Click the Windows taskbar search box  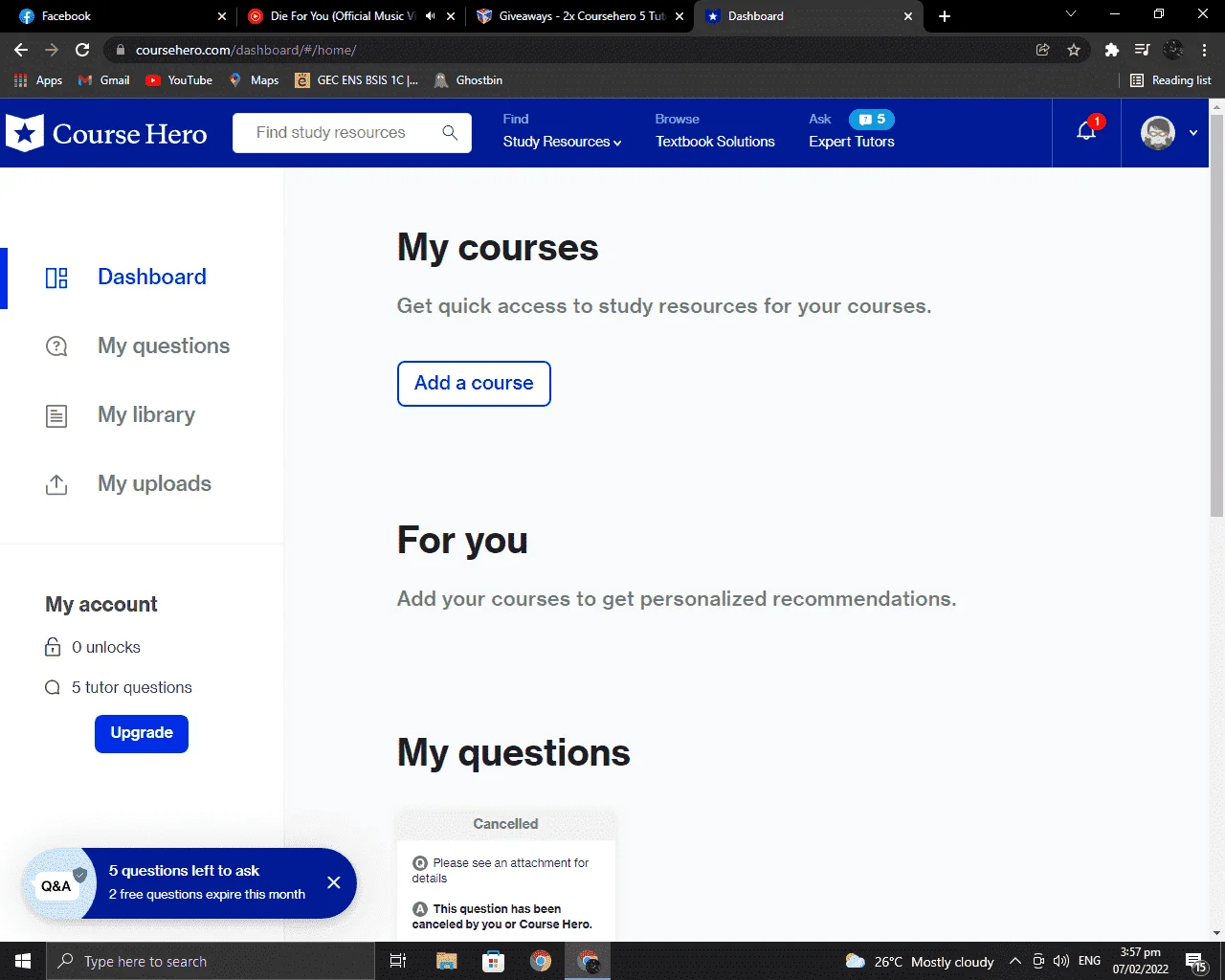[x=211, y=961]
